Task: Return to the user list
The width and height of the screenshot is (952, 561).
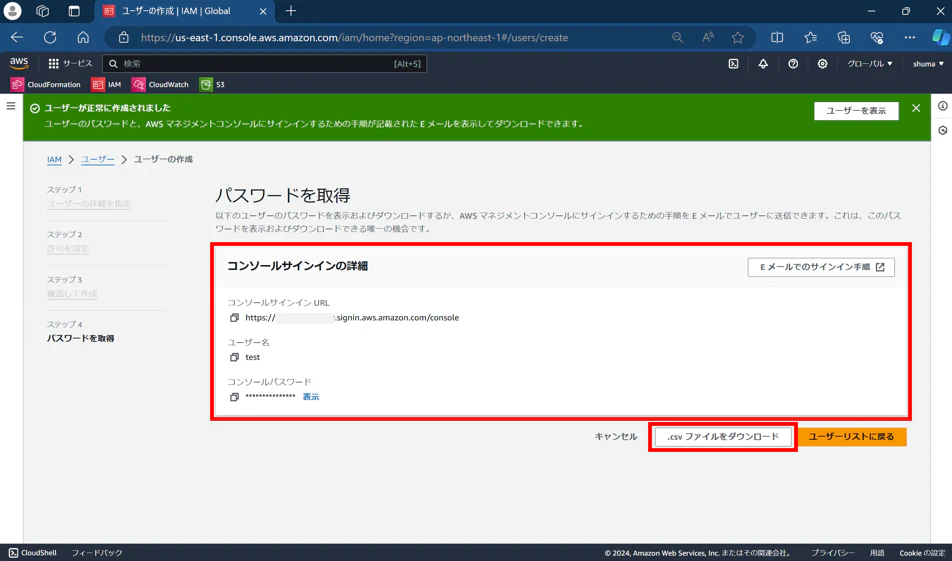Action: coord(851,437)
